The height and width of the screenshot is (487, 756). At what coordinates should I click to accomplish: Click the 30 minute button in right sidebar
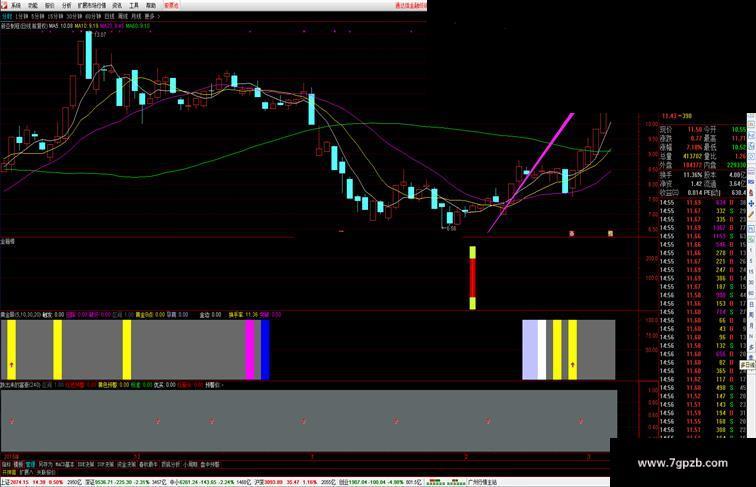coord(751,282)
